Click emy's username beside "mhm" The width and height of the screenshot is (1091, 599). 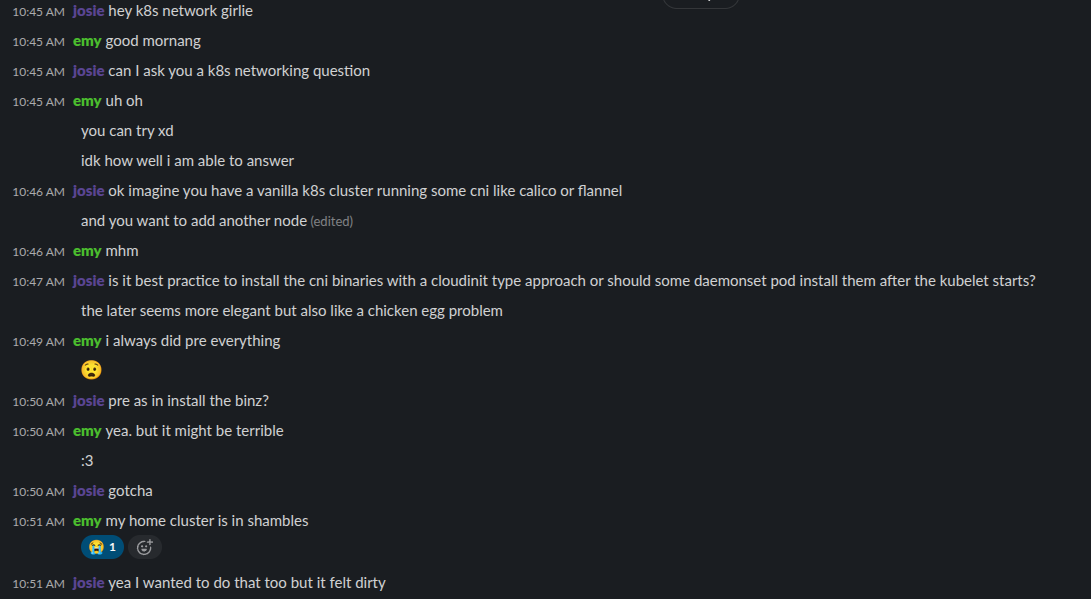click(87, 251)
